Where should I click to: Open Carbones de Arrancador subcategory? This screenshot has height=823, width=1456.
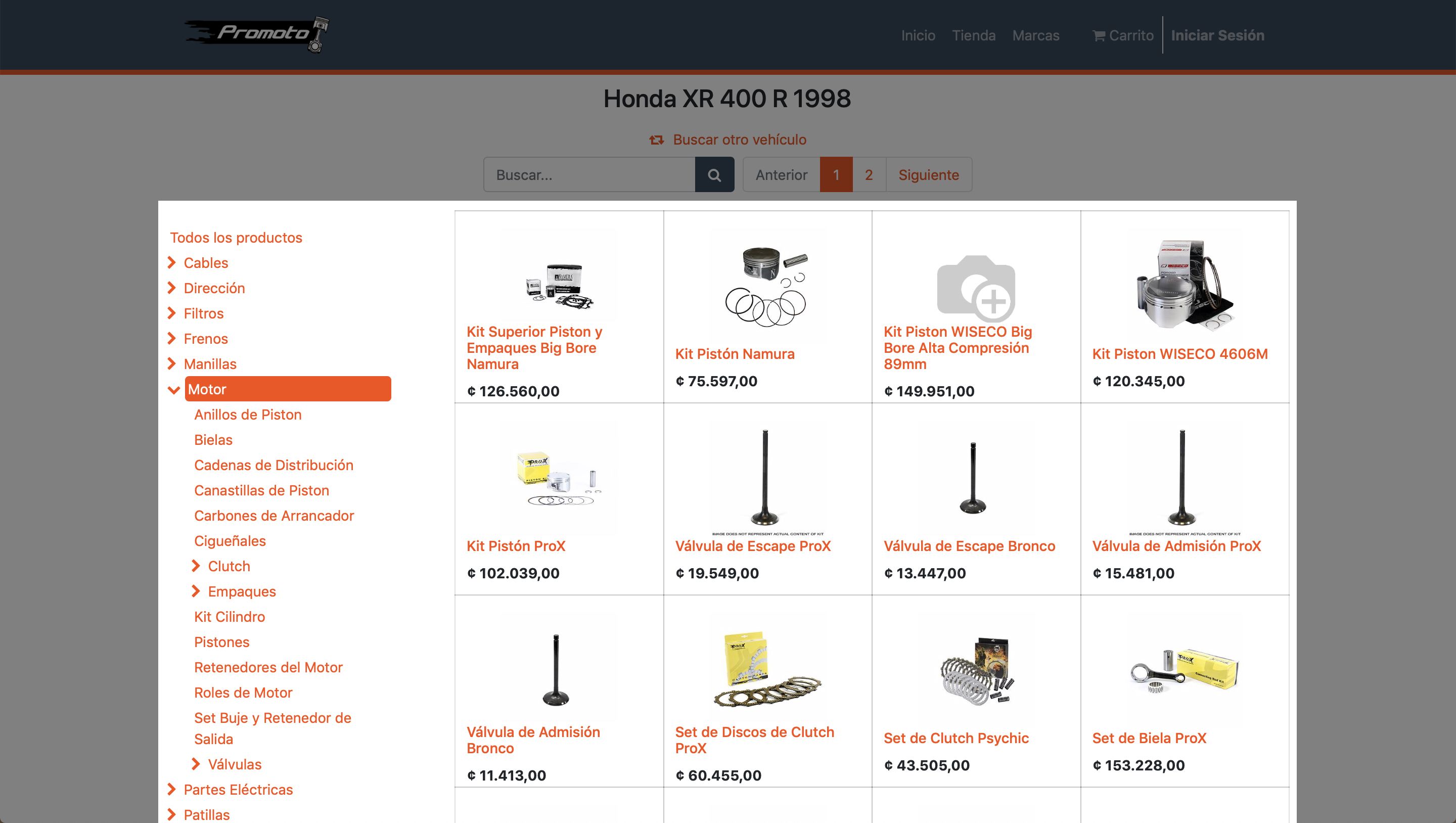[274, 516]
